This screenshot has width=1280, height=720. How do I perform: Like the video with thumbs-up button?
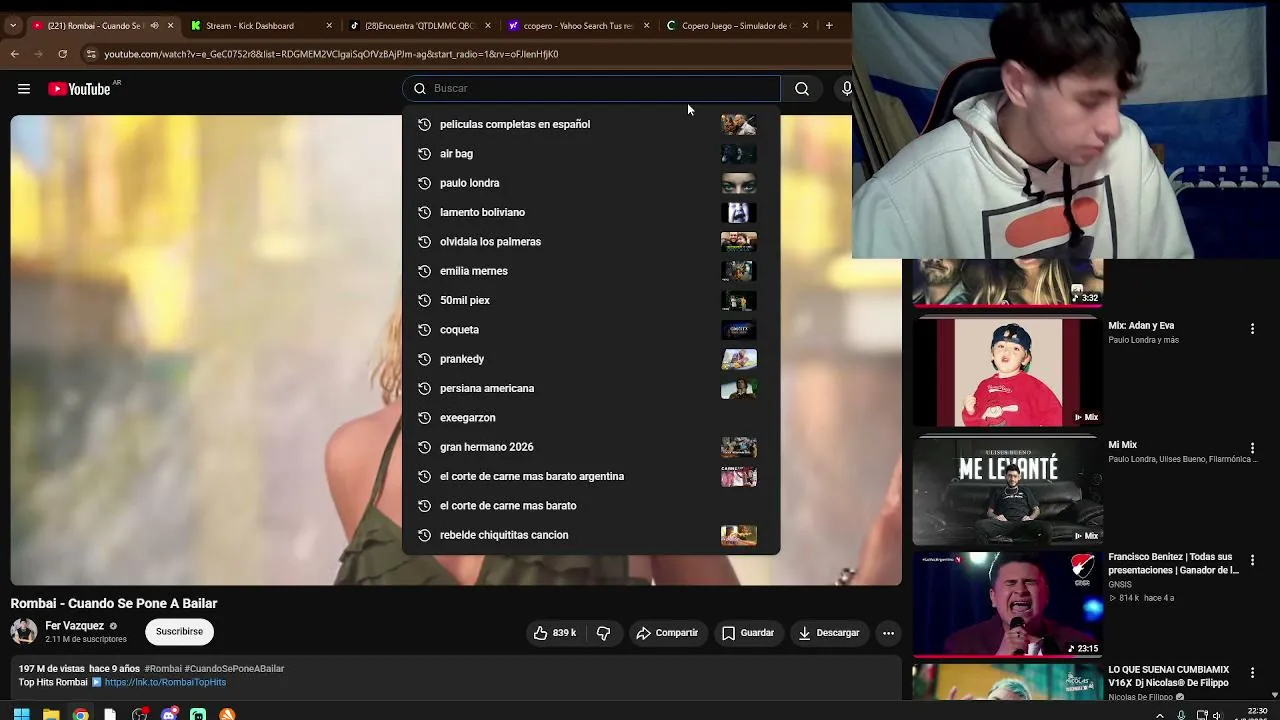[x=555, y=633]
